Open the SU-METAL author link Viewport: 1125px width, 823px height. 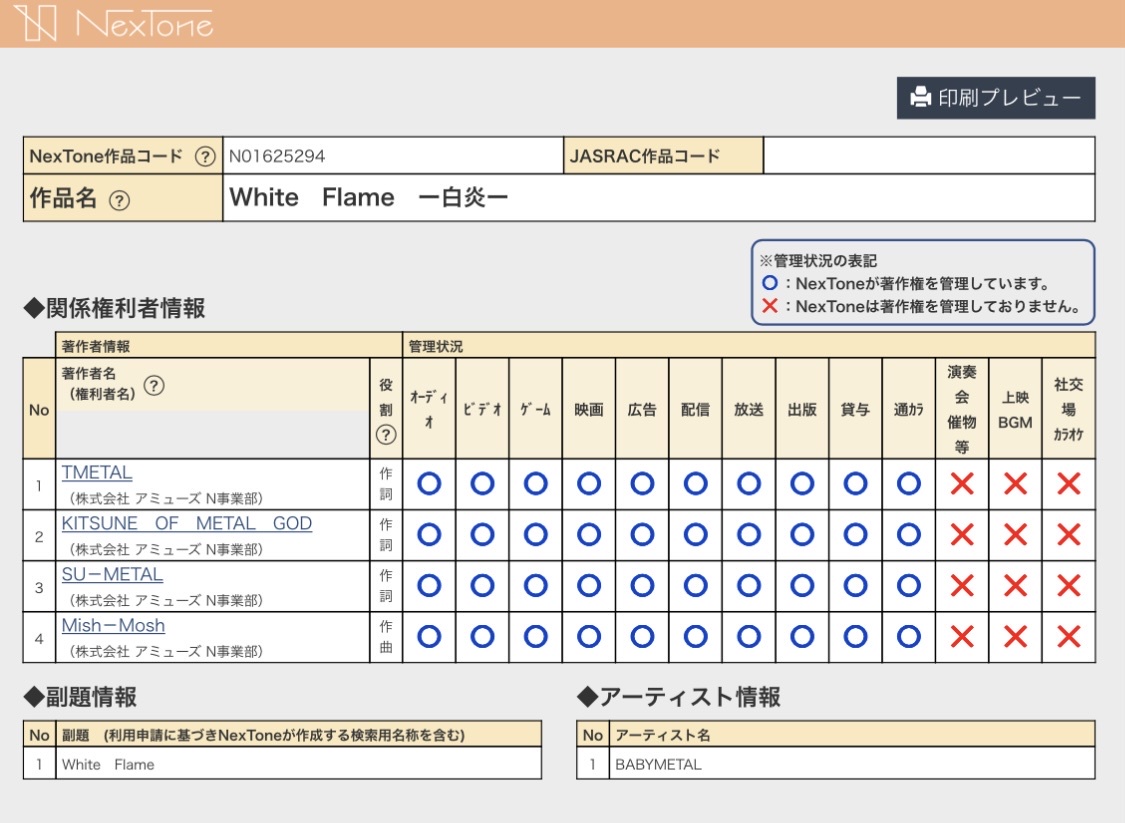pos(112,575)
